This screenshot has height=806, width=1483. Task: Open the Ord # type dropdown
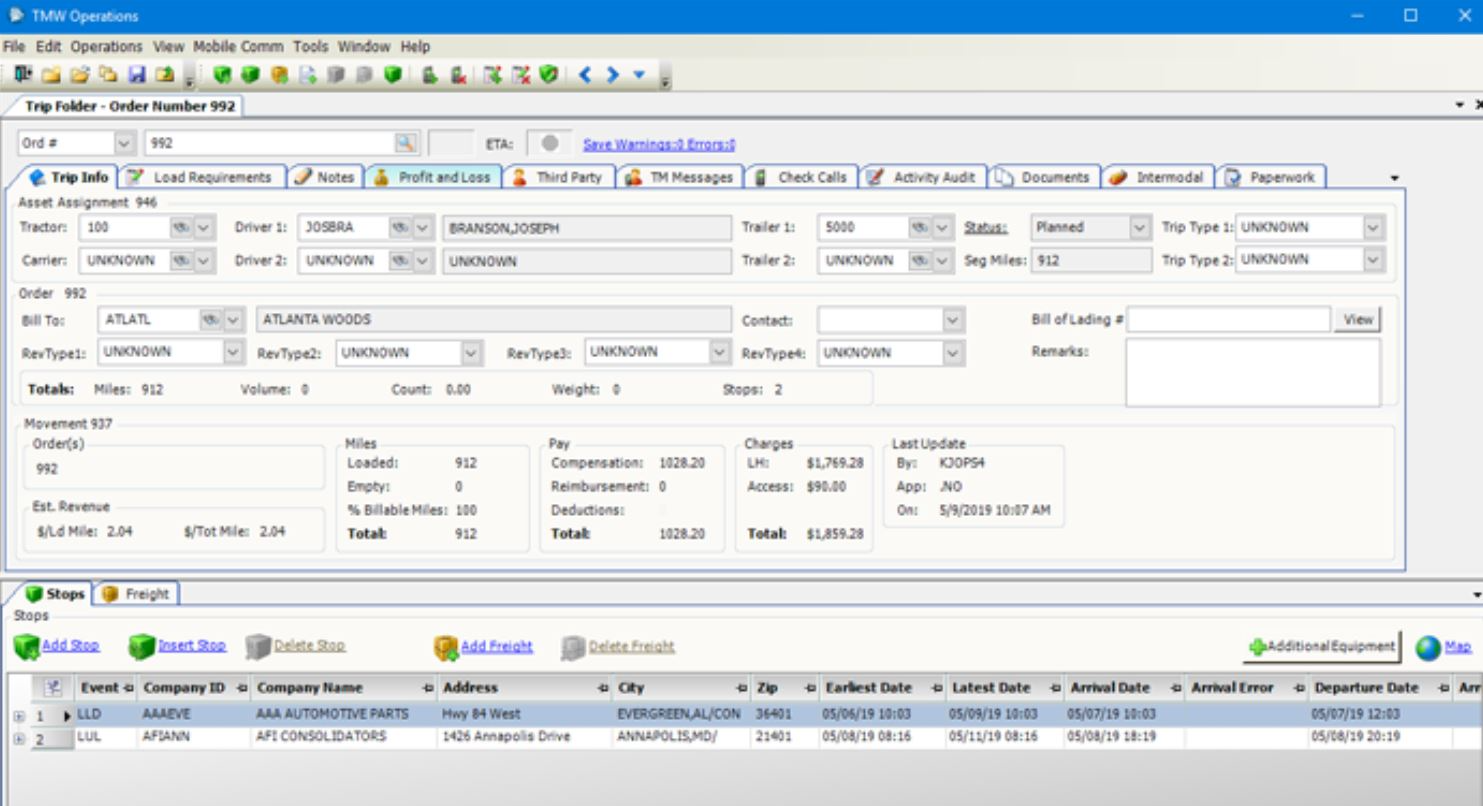click(125, 144)
